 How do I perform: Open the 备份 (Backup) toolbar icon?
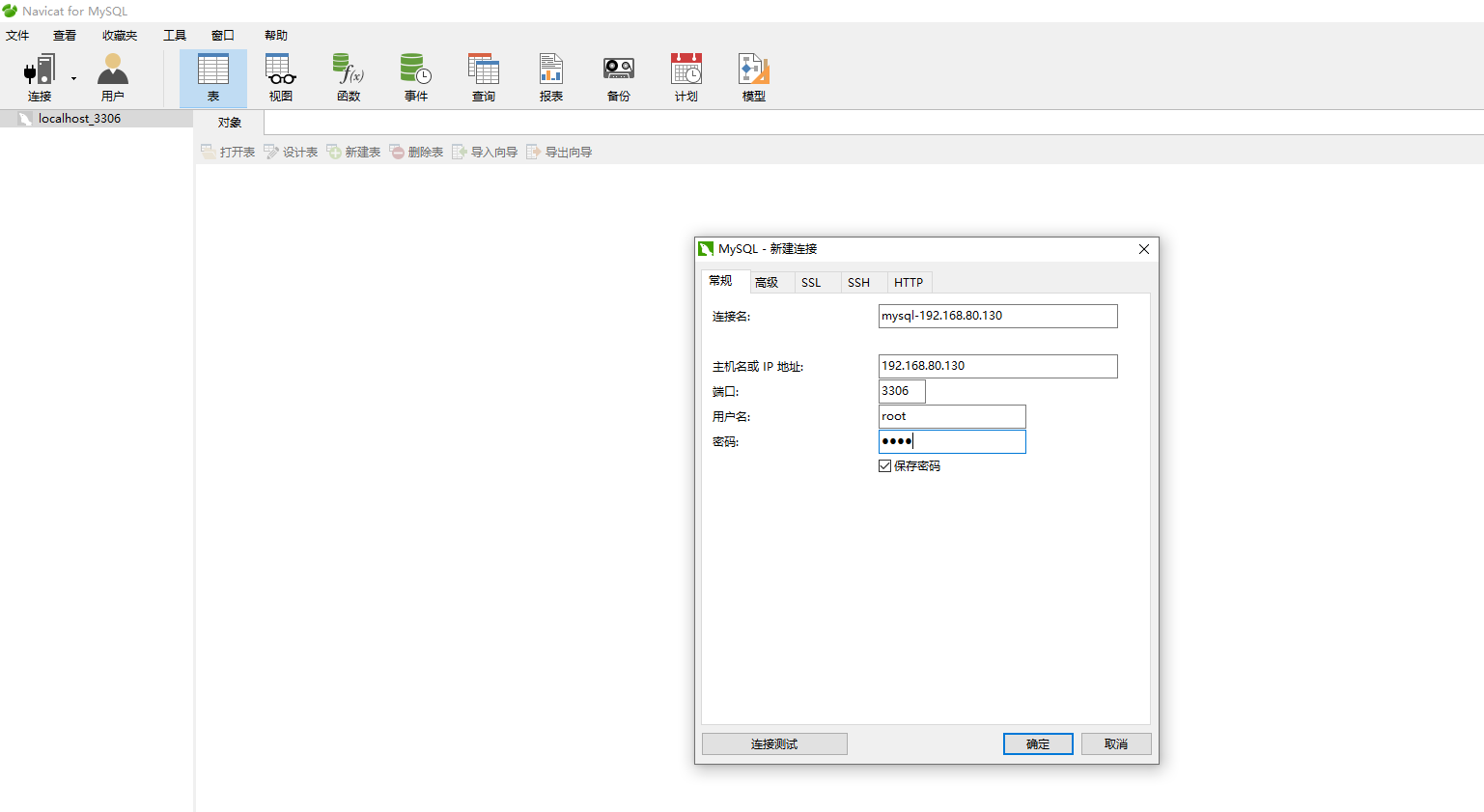point(619,78)
